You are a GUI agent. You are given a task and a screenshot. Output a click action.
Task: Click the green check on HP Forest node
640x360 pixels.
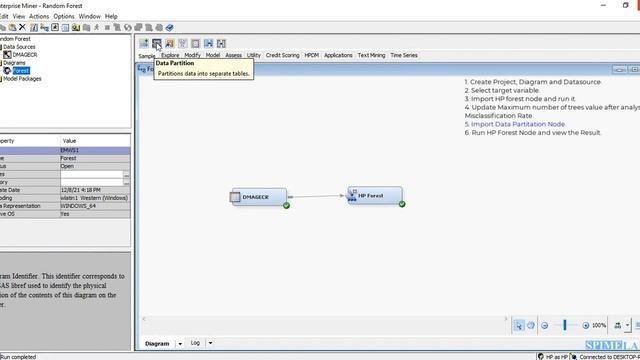pyautogui.click(x=402, y=204)
